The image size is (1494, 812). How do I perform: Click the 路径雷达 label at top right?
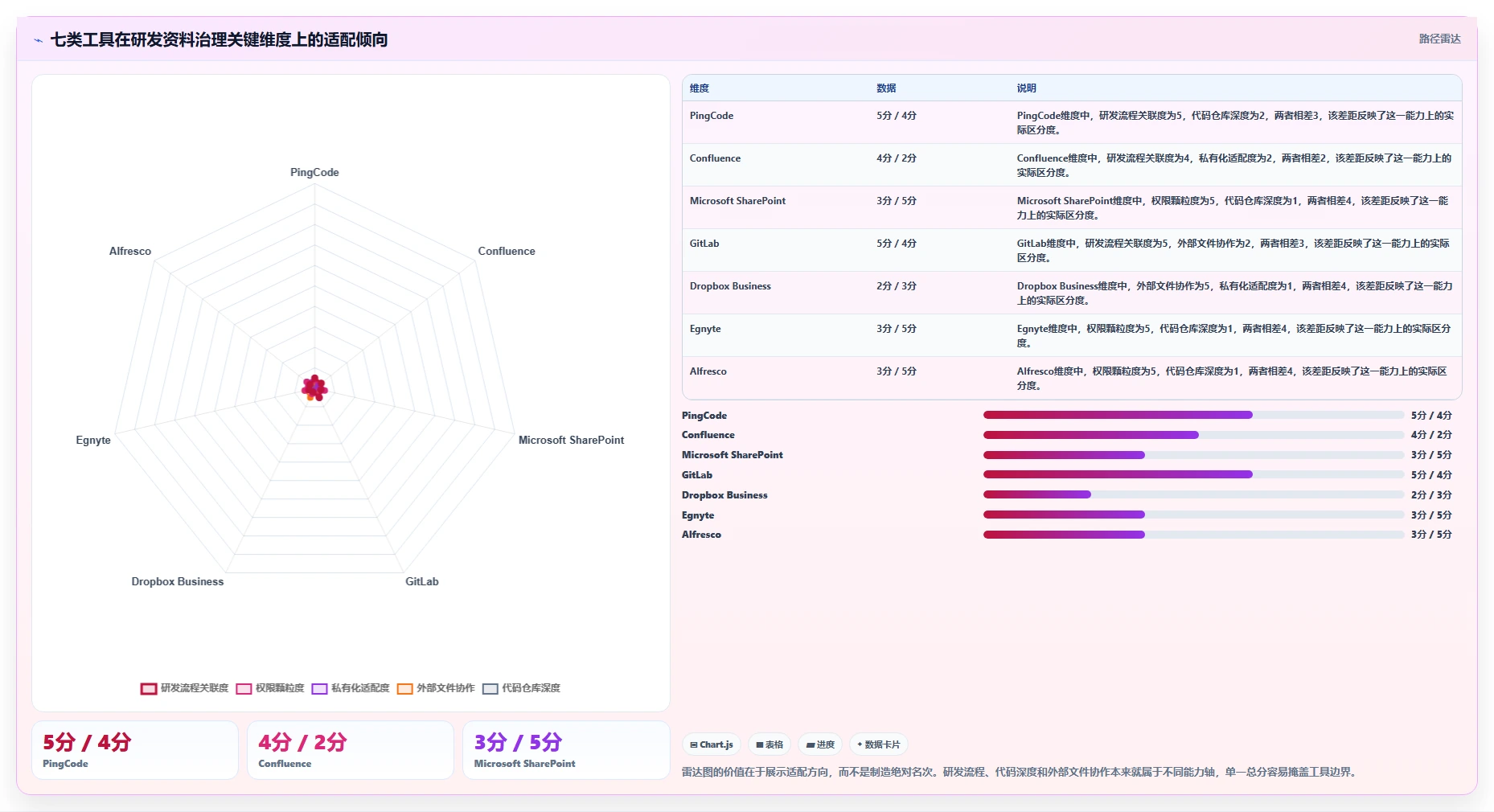click(1439, 39)
